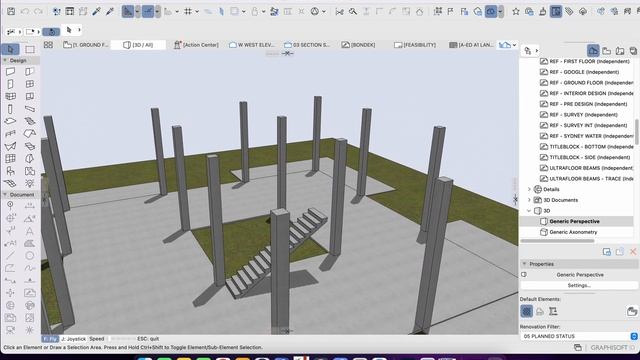This screenshot has height=360, width=640.
Task: Switch to the 03 Section tab
Action: point(307,45)
